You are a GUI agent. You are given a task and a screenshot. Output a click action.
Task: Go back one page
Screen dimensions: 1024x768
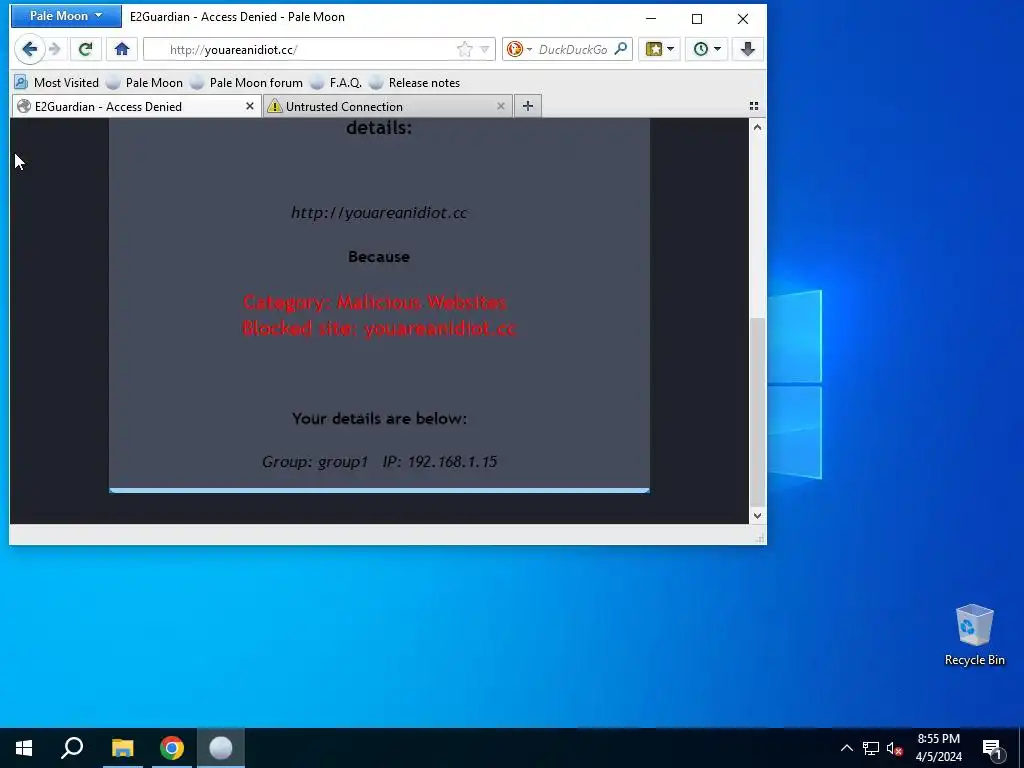(x=29, y=49)
